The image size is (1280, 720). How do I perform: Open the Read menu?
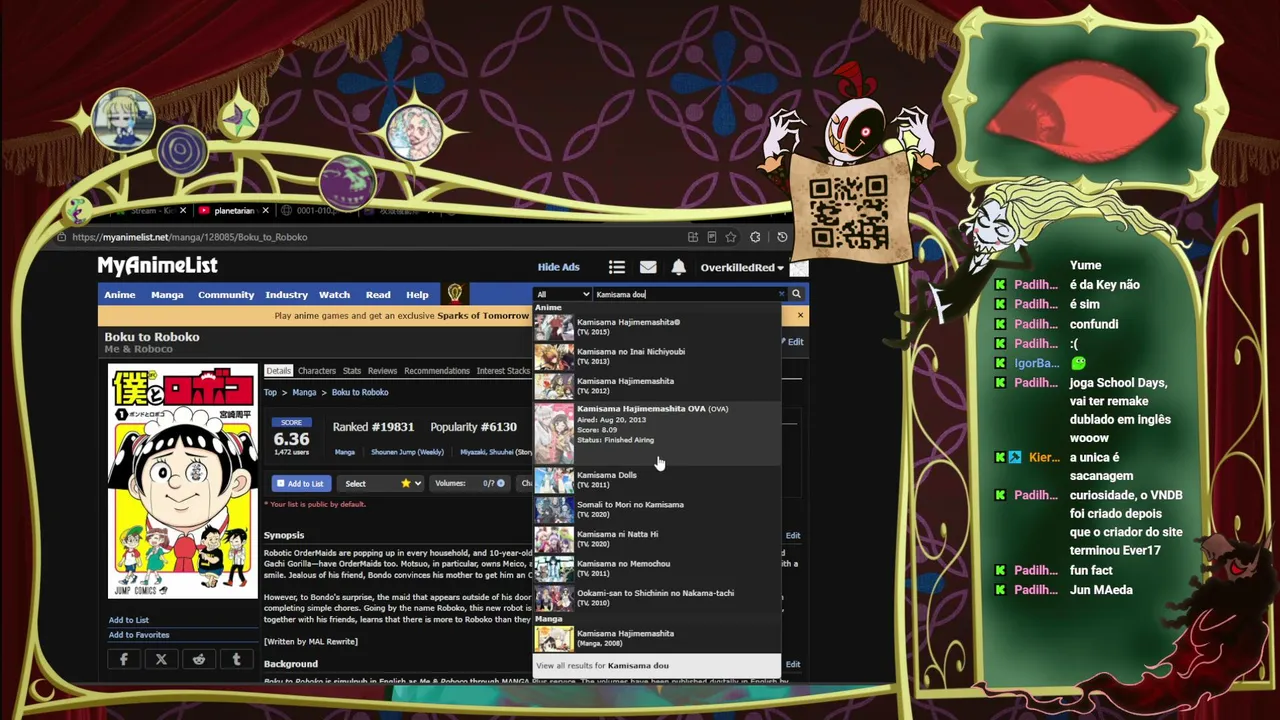coord(378,294)
